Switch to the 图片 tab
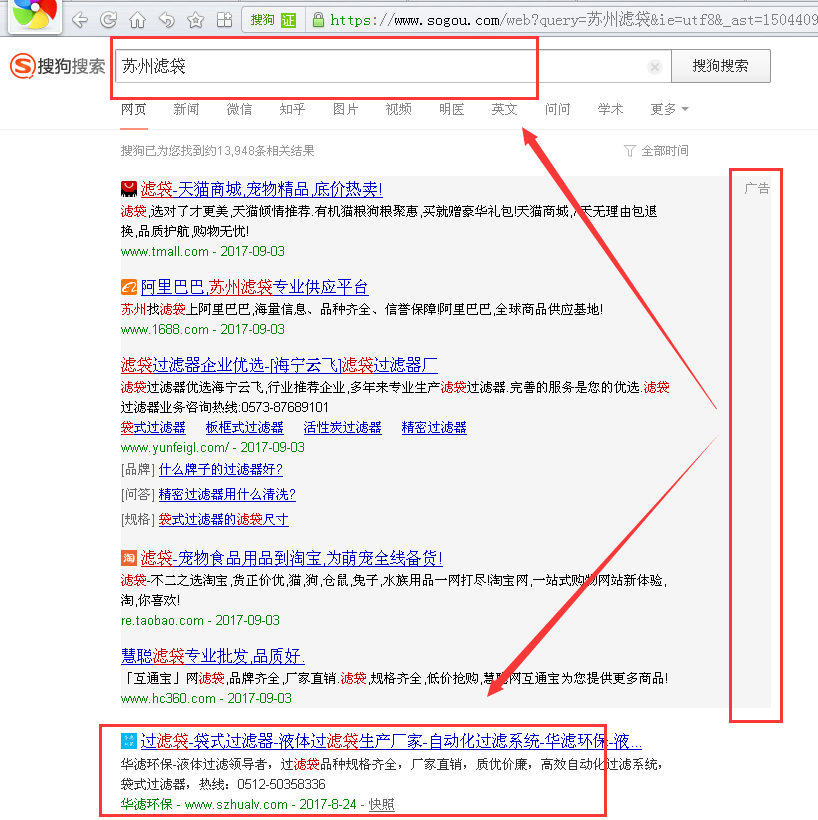 click(x=345, y=109)
